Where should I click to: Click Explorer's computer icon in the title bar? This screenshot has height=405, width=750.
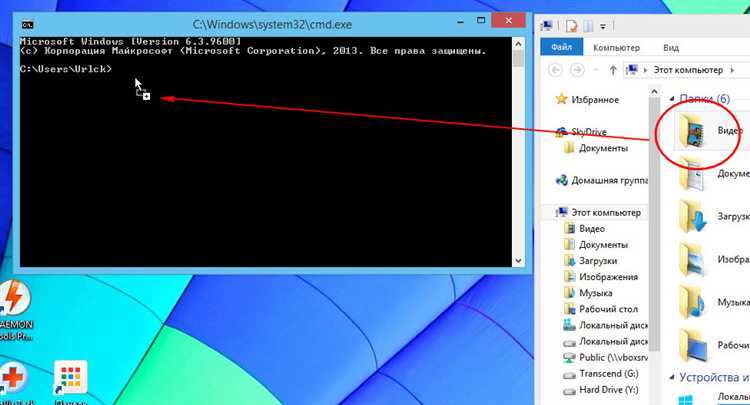(547, 26)
